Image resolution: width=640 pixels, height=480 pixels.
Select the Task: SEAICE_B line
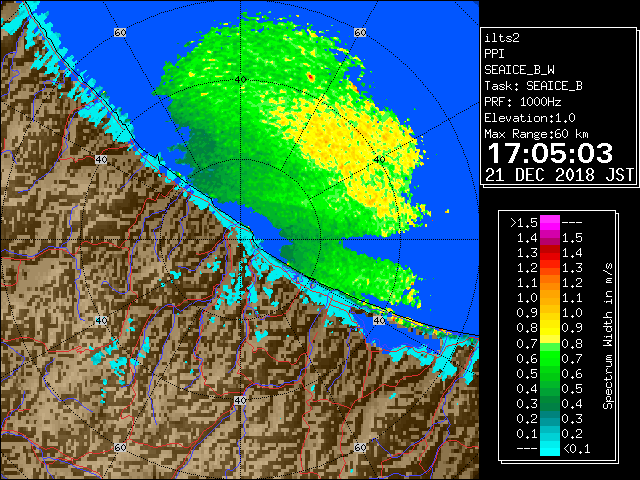[x=533, y=86]
